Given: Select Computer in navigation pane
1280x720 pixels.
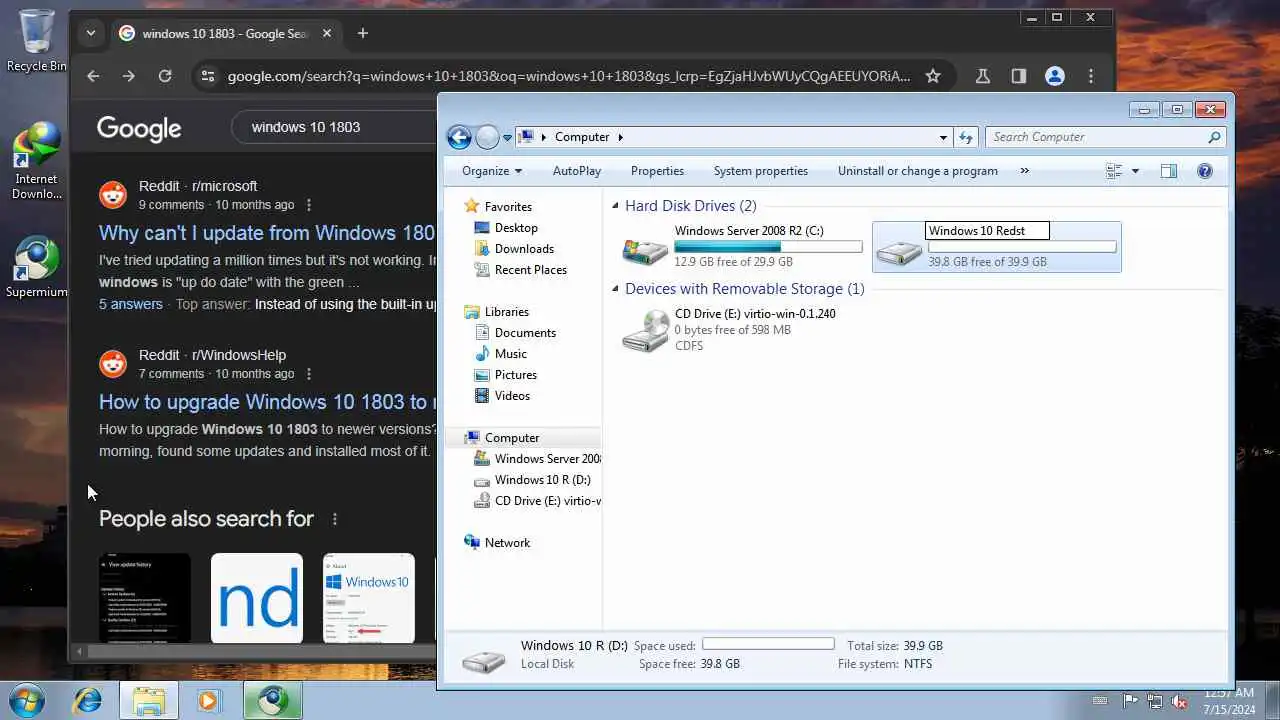Looking at the screenshot, I should click(511, 438).
